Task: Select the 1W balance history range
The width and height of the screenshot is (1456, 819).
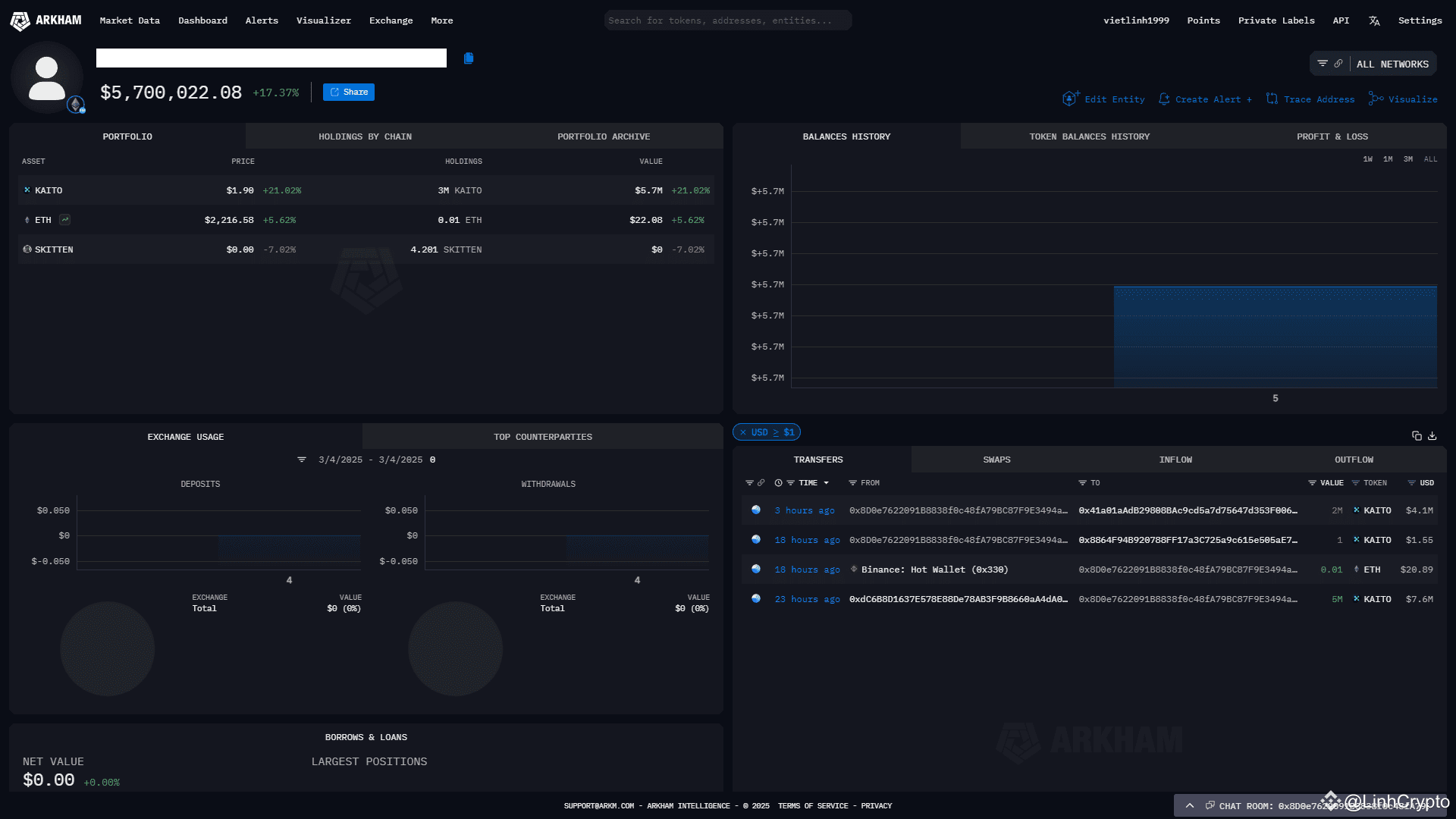Action: pyautogui.click(x=1368, y=159)
